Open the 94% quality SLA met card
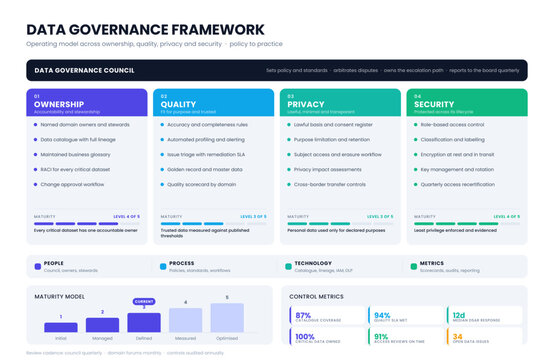Screen dimensions: 554x360 (406, 315)
